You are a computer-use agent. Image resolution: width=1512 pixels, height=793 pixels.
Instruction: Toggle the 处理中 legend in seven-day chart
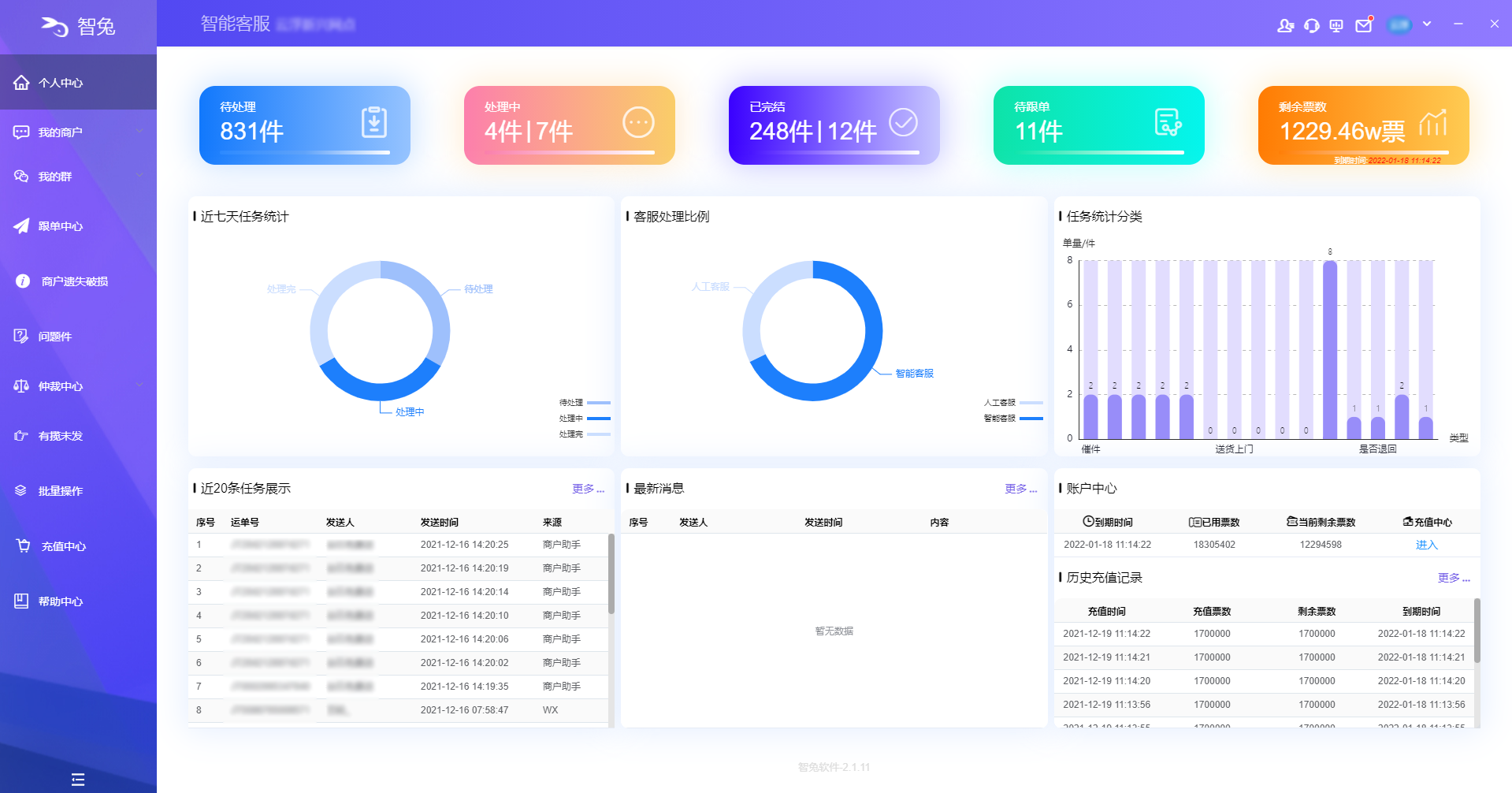[x=585, y=419]
